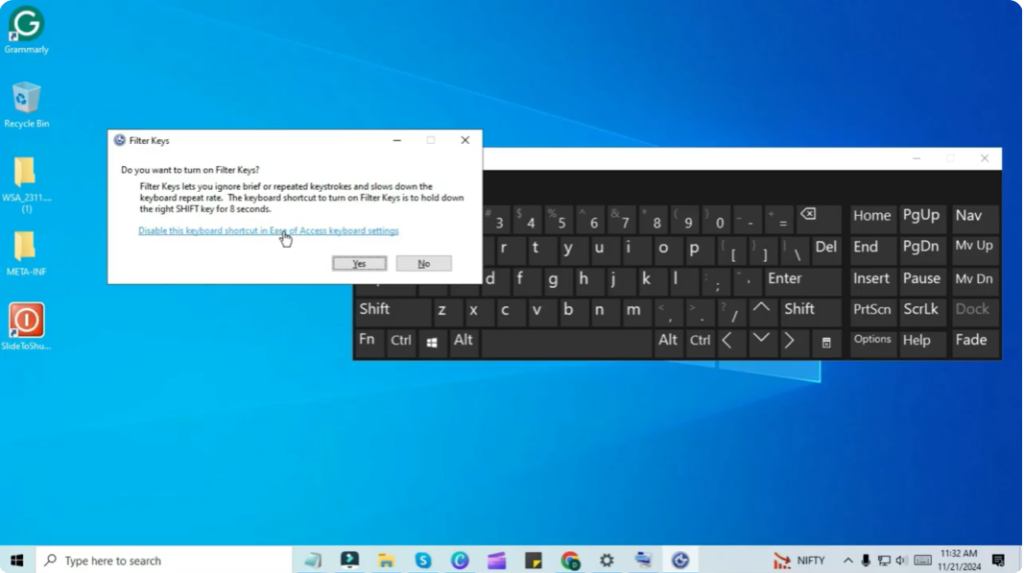Toggle the Fn key on on-screen keyboard
1024x573 pixels.
[x=369, y=342]
